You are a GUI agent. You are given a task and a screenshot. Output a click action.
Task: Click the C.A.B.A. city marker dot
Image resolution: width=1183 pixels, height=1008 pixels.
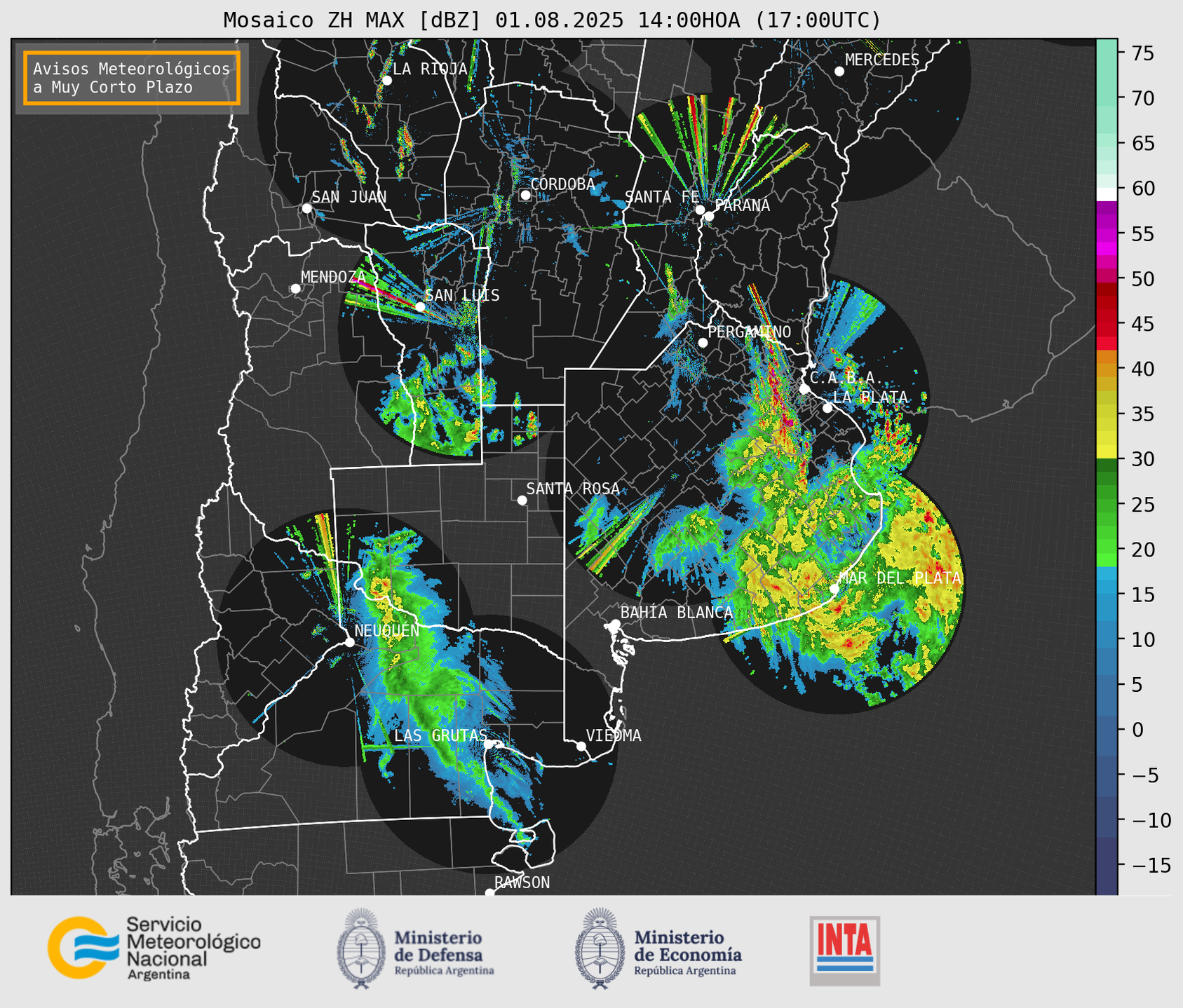(x=804, y=389)
